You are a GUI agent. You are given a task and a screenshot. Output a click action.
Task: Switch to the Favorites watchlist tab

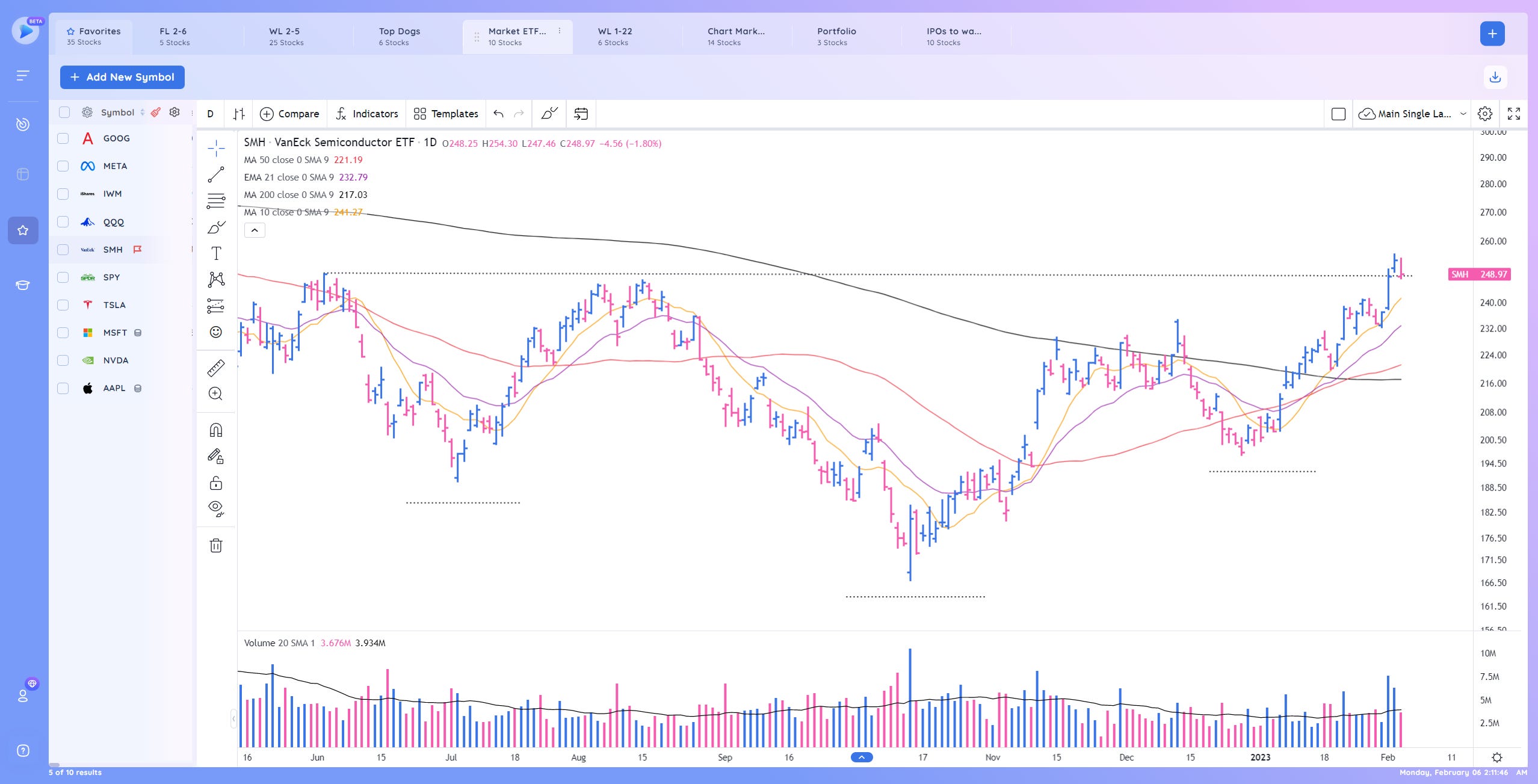coord(94,36)
